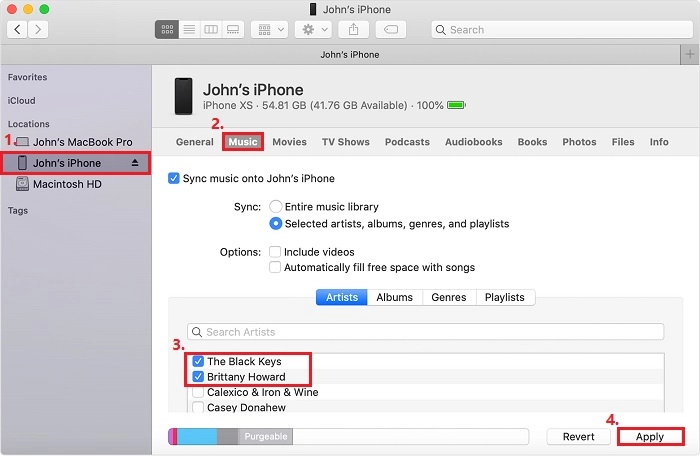Viewport: 700px width, 456px height.
Task: Show the Albums segment
Action: pos(394,297)
